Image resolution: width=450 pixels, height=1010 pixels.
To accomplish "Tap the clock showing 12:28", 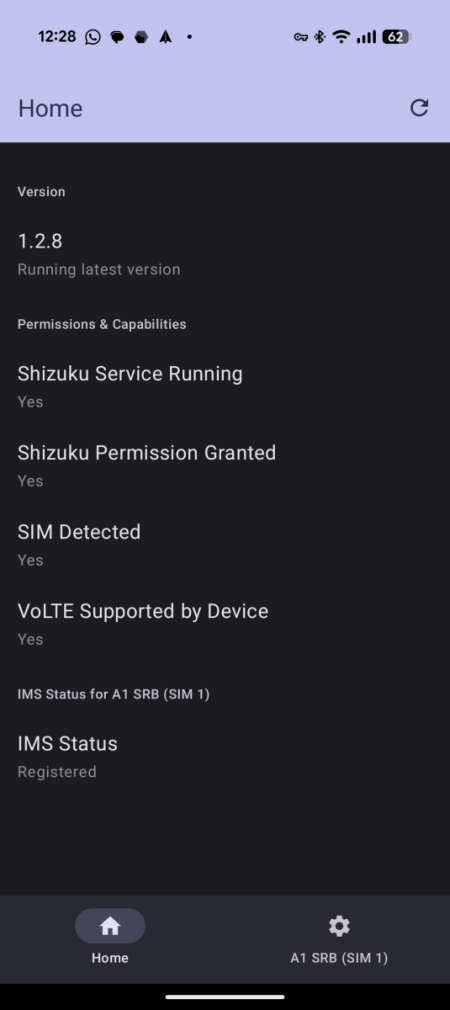I will point(57,37).
